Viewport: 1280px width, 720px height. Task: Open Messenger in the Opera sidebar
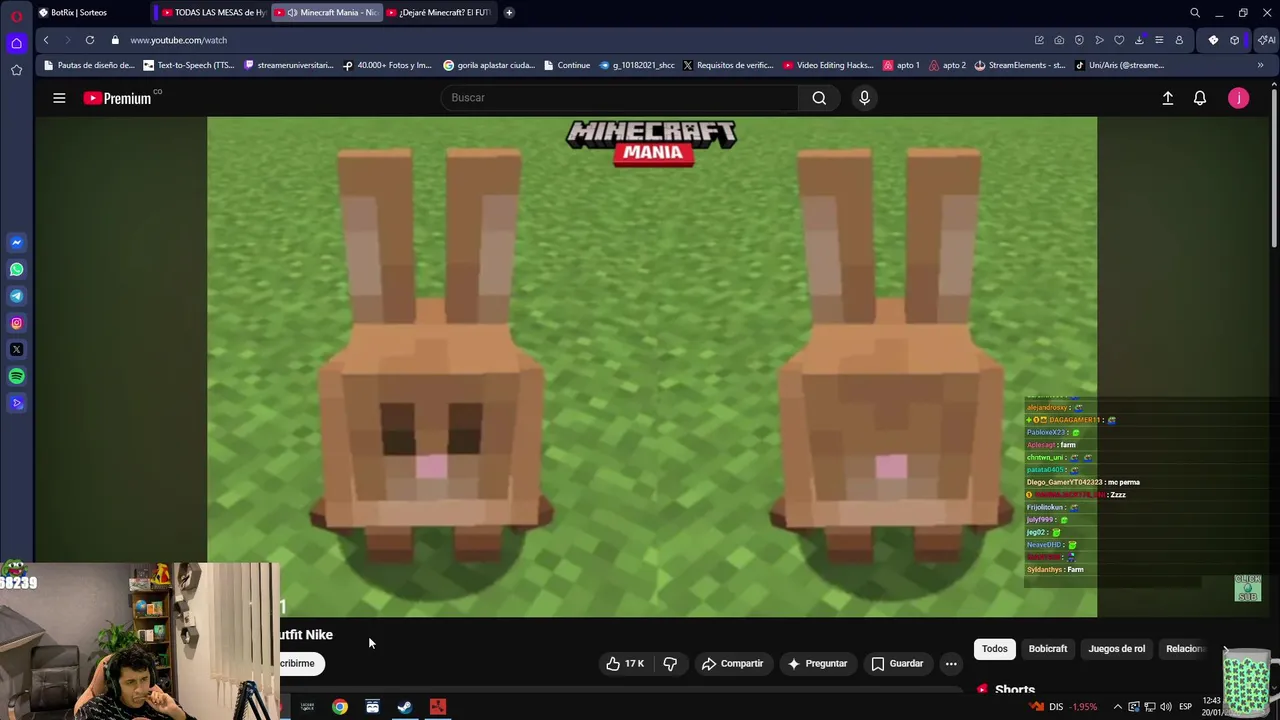(16, 243)
